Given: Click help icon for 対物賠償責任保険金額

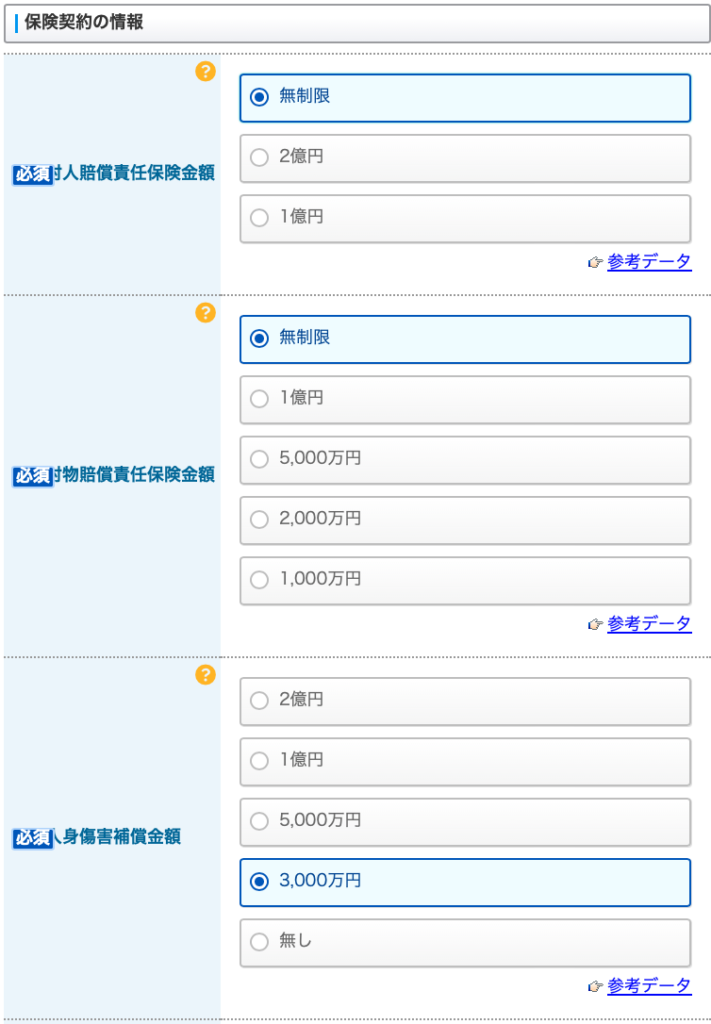Looking at the screenshot, I should pyautogui.click(x=205, y=313).
